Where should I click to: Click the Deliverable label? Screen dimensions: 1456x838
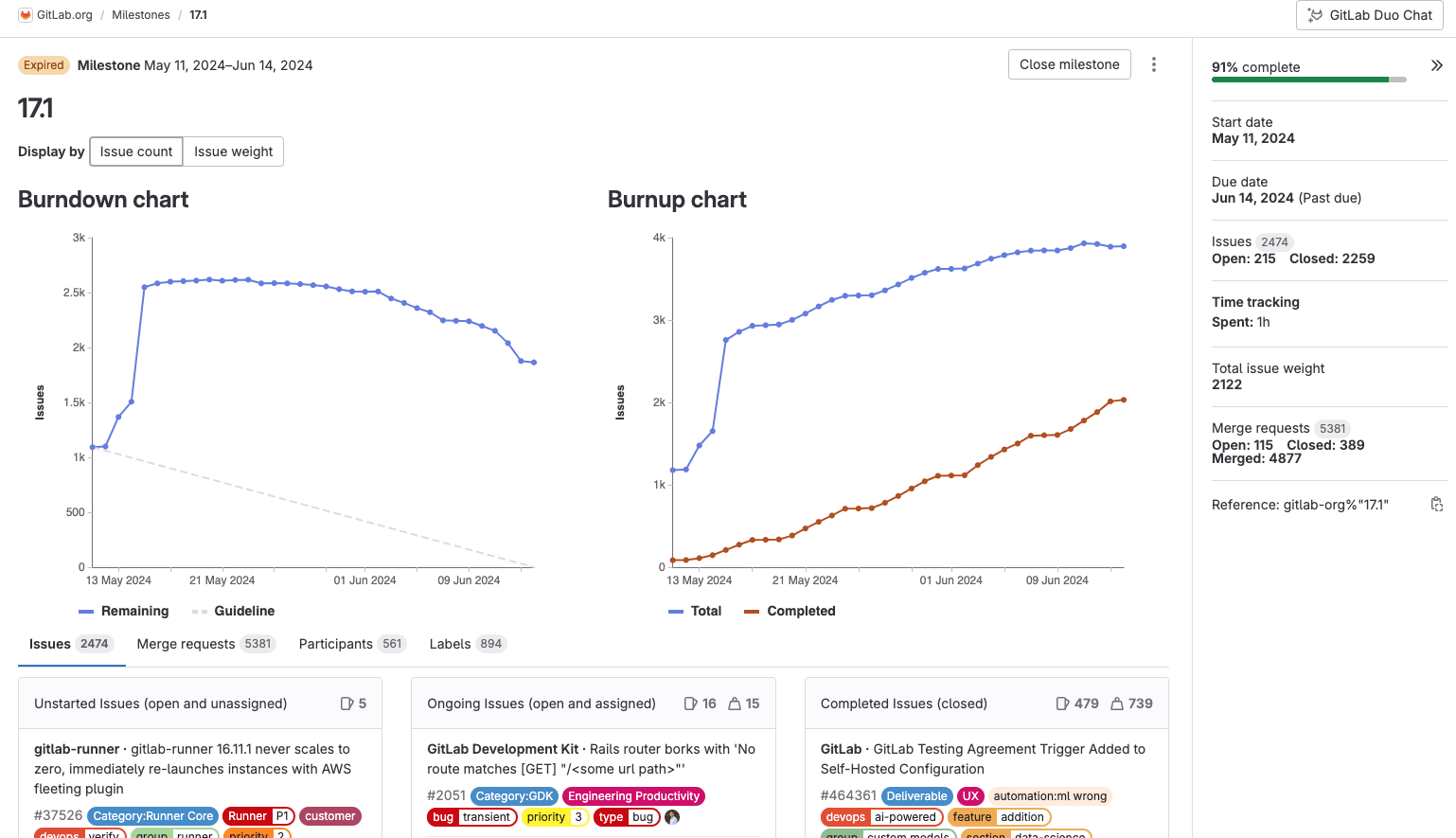(x=916, y=796)
